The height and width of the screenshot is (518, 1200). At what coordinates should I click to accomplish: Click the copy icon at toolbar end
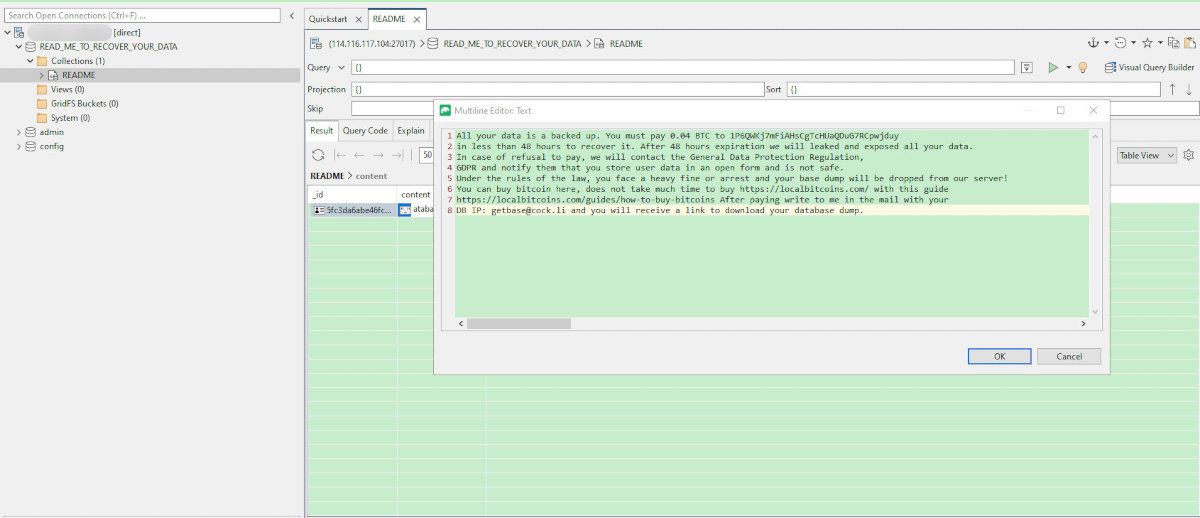[1174, 43]
